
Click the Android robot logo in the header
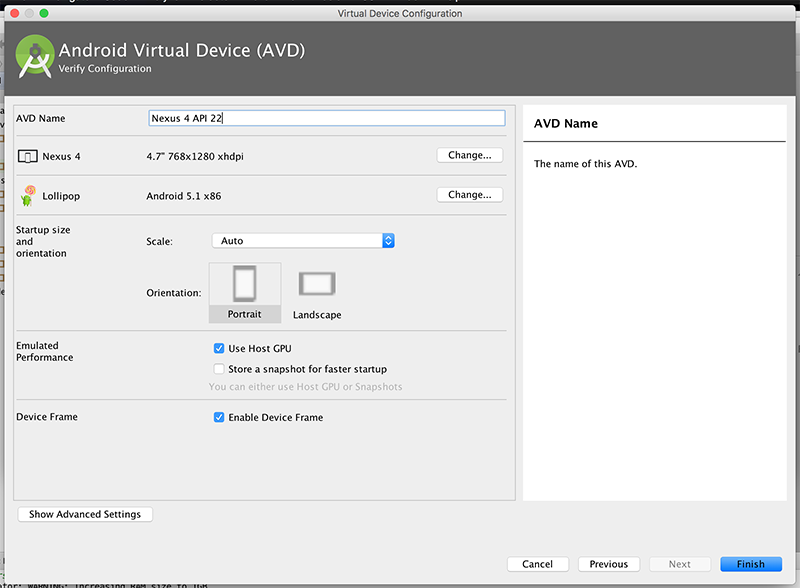tap(34, 55)
